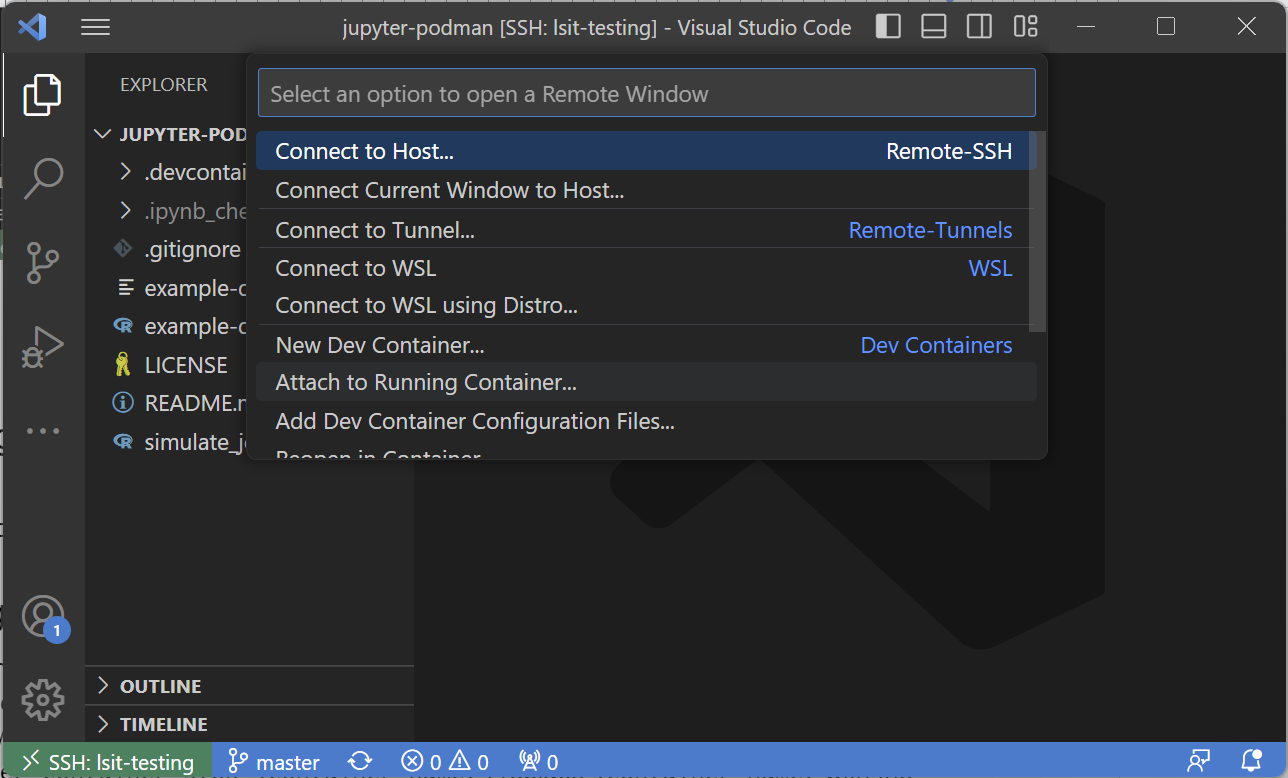Click the master branch in status bar
This screenshot has height=778, width=1288.
[275, 762]
